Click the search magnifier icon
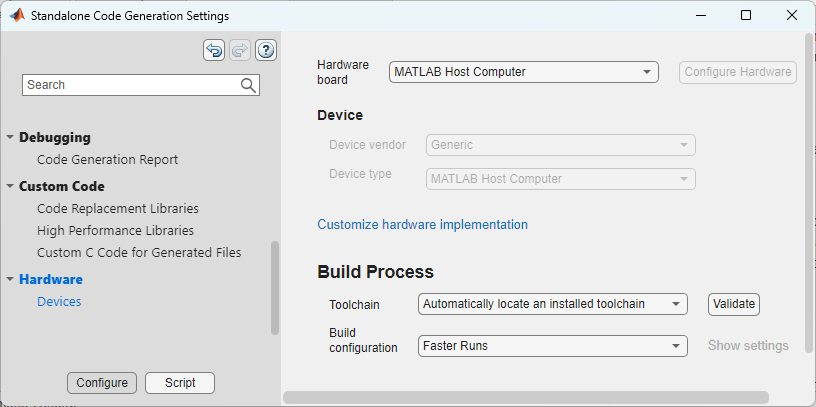Screen dimensions: 816x407 [x=249, y=85]
